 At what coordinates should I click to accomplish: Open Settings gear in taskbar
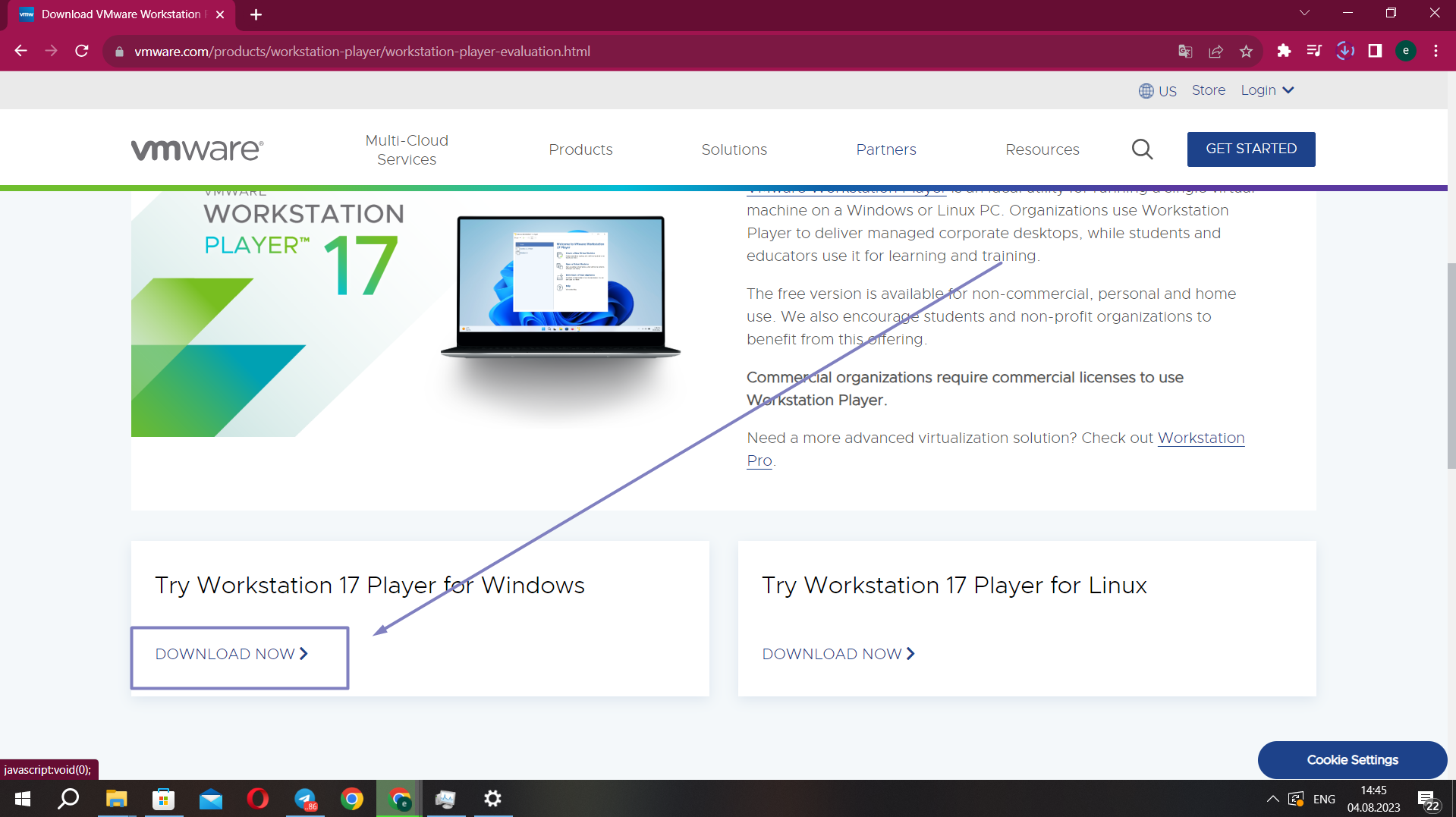pos(493,799)
